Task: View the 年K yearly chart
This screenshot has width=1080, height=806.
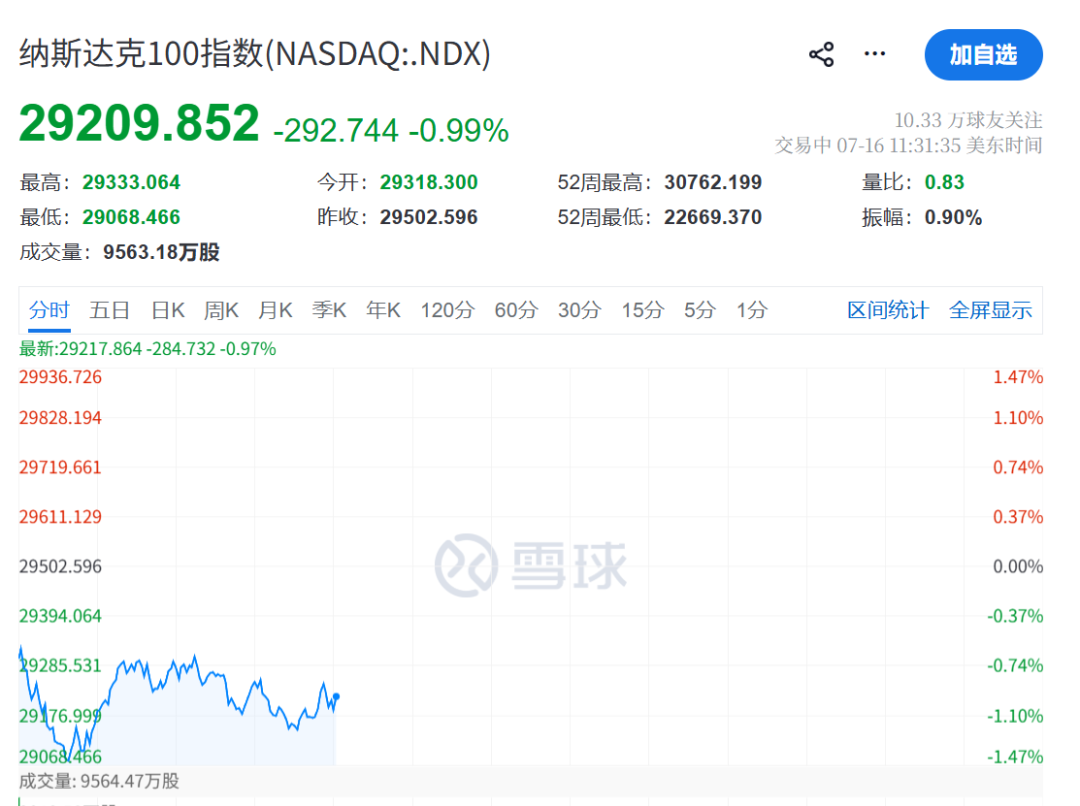Action: [384, 310]
